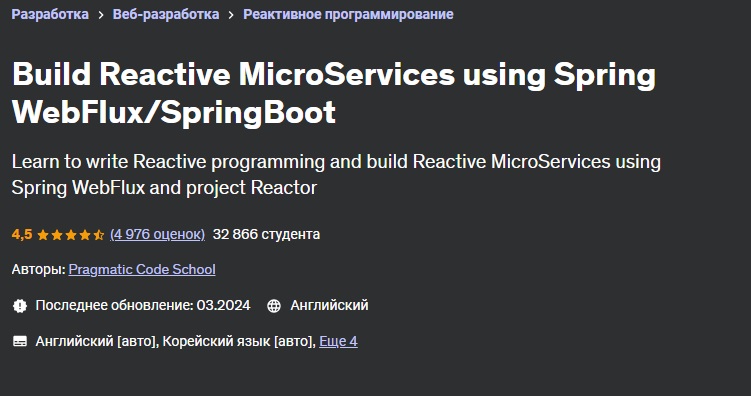Image resolution: width=751 pixels, height=396 pixels.
Task: Open the 4 976 оценок reviews link
Action: [x=158, y=234]
